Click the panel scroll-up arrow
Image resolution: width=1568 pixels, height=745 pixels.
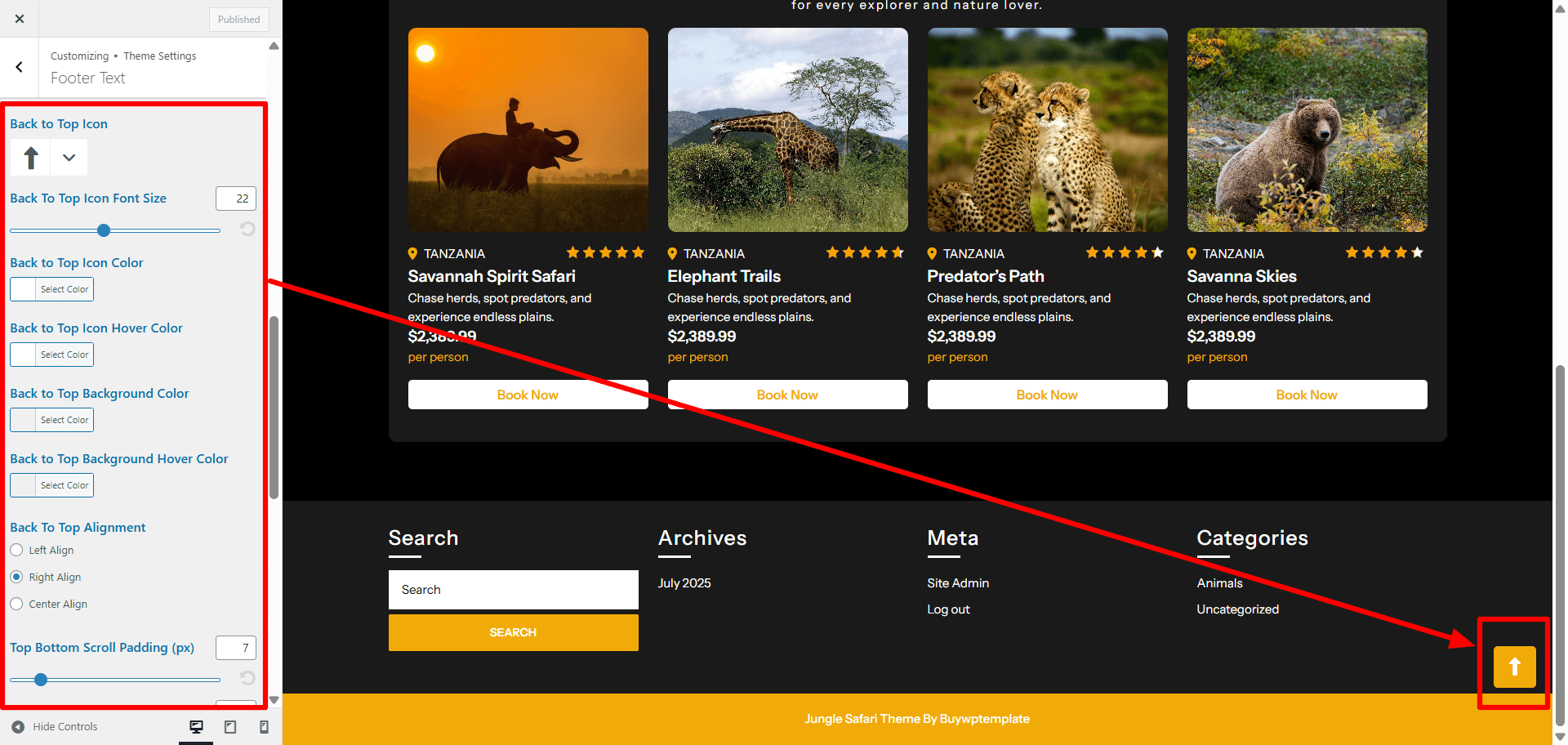[x=274, y=46]
